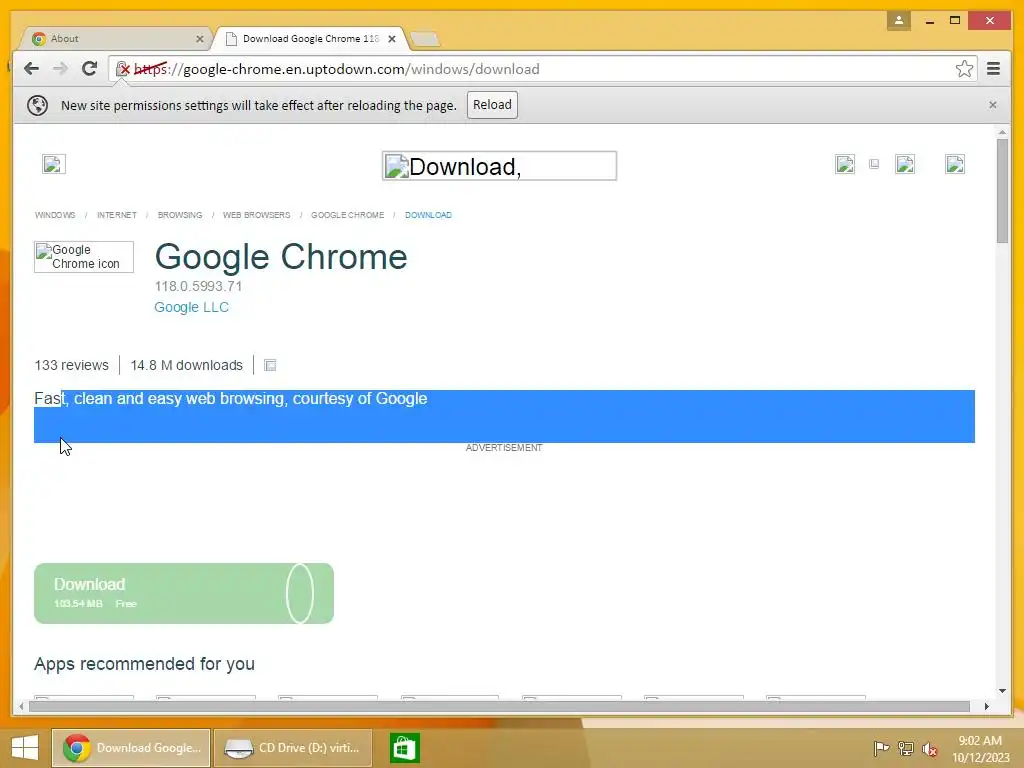Open the Chrome hamburger menu
The height and width of the screenshot is (768, 1024).
point(993,69)
